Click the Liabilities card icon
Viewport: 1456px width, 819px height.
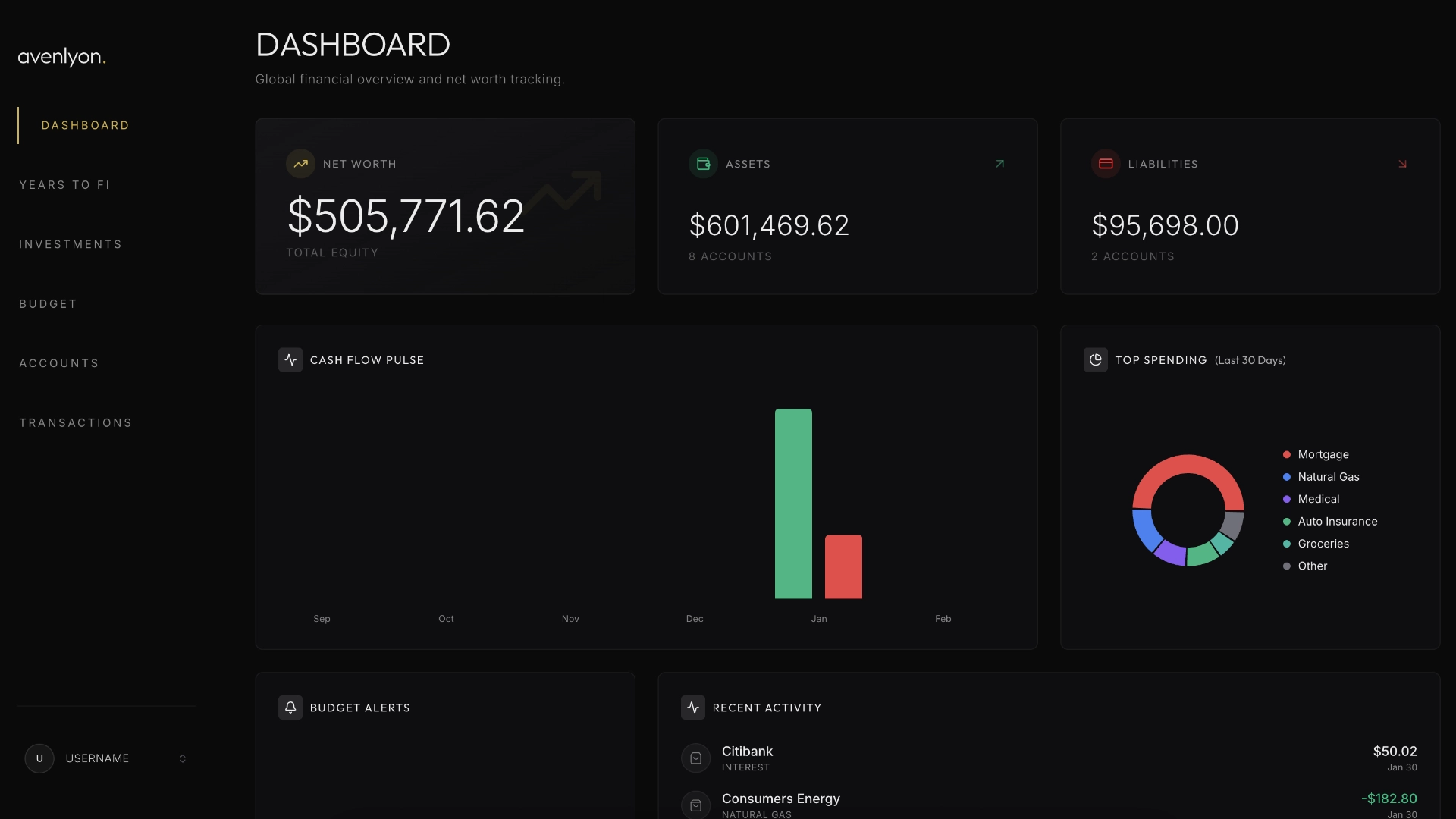point(1106,163)
